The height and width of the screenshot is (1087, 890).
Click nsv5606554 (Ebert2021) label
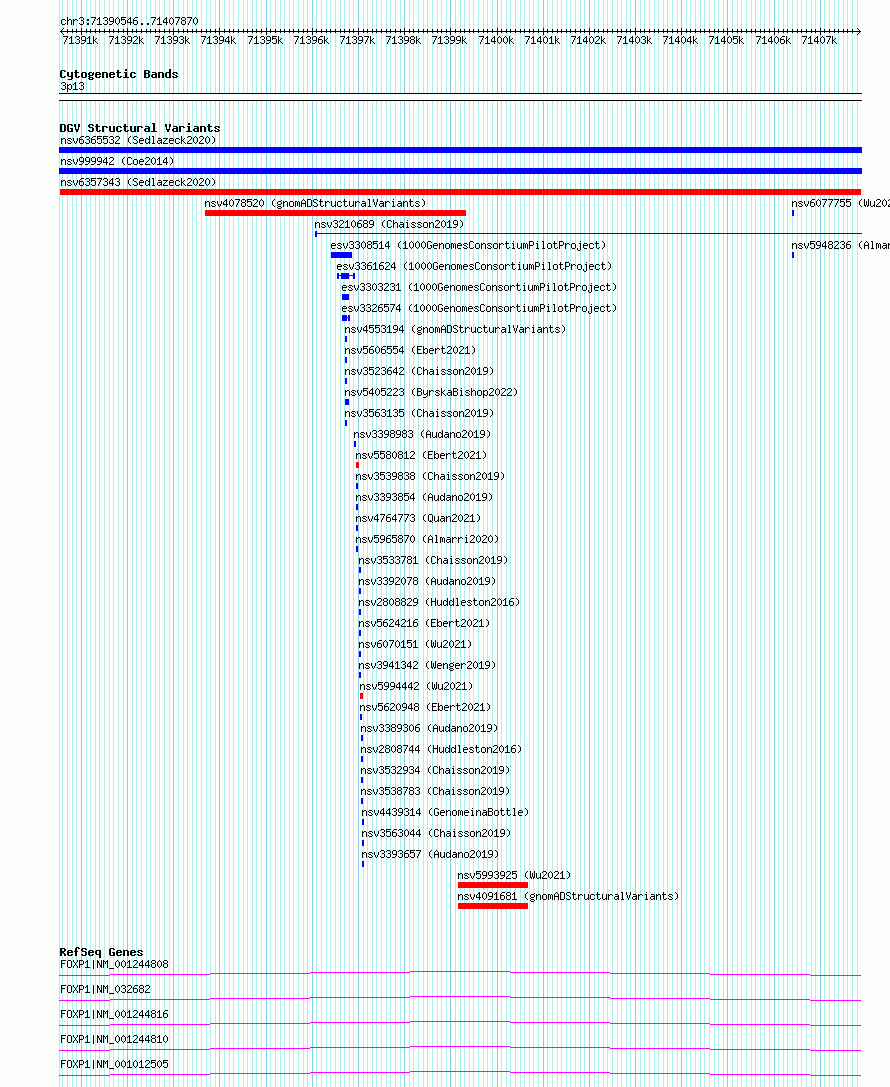pos(410,350)
